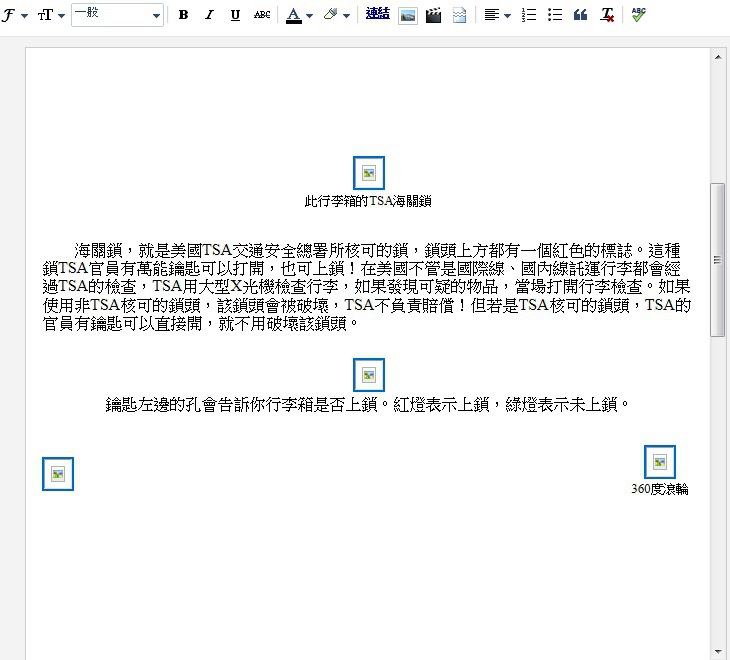Click the 連結 link button

coord(378,14)
